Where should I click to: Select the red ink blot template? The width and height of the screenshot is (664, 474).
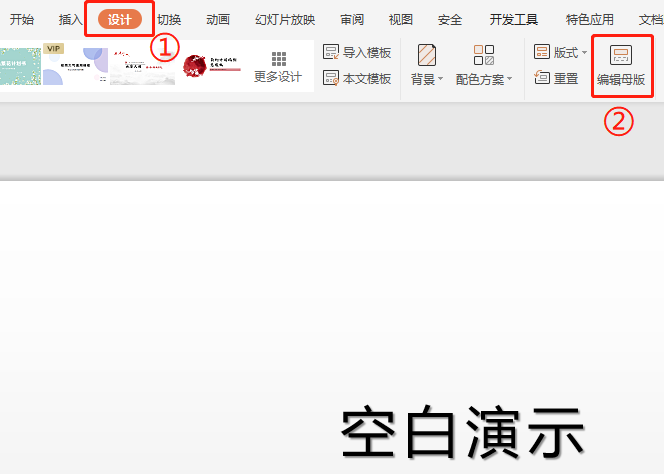coord(211,67)
